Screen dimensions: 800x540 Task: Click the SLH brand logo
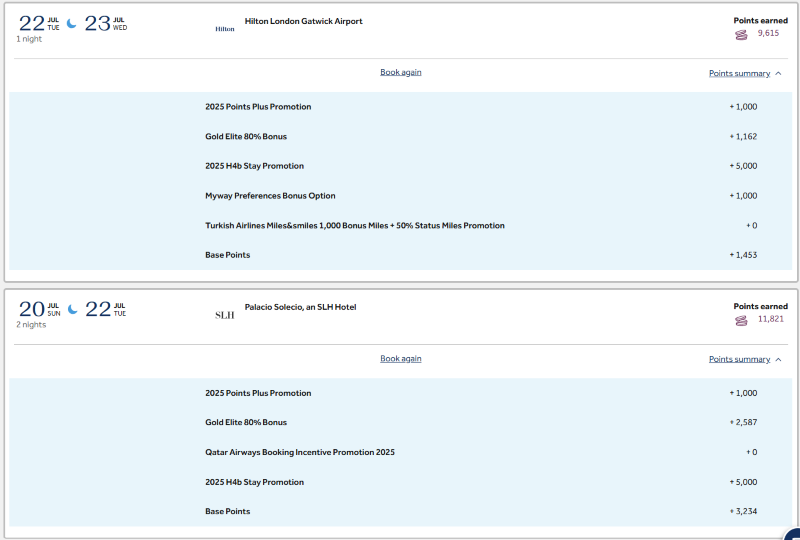[224, 315]
